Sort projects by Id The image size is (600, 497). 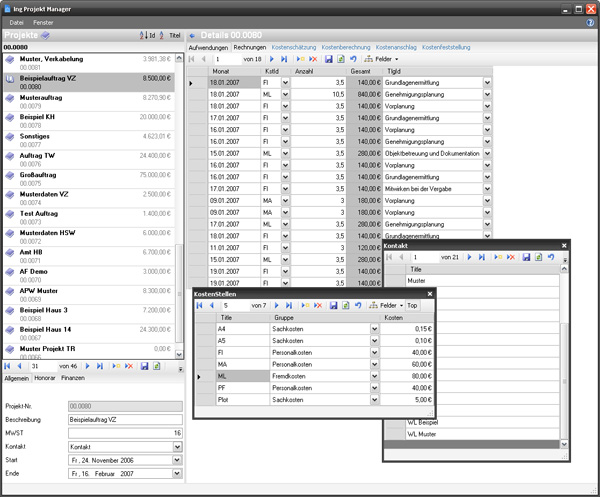[147, 36]
